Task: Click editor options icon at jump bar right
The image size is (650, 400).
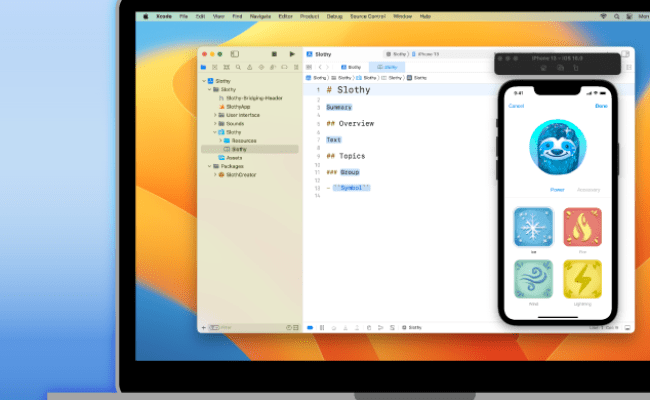Action: coord(629,67)
